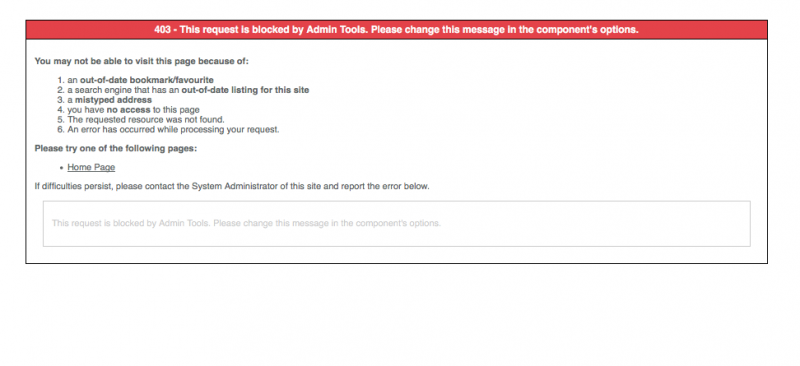Click the gray error message inside the bordered box
The width and height of the screenshot is (800, 366).
246,224
